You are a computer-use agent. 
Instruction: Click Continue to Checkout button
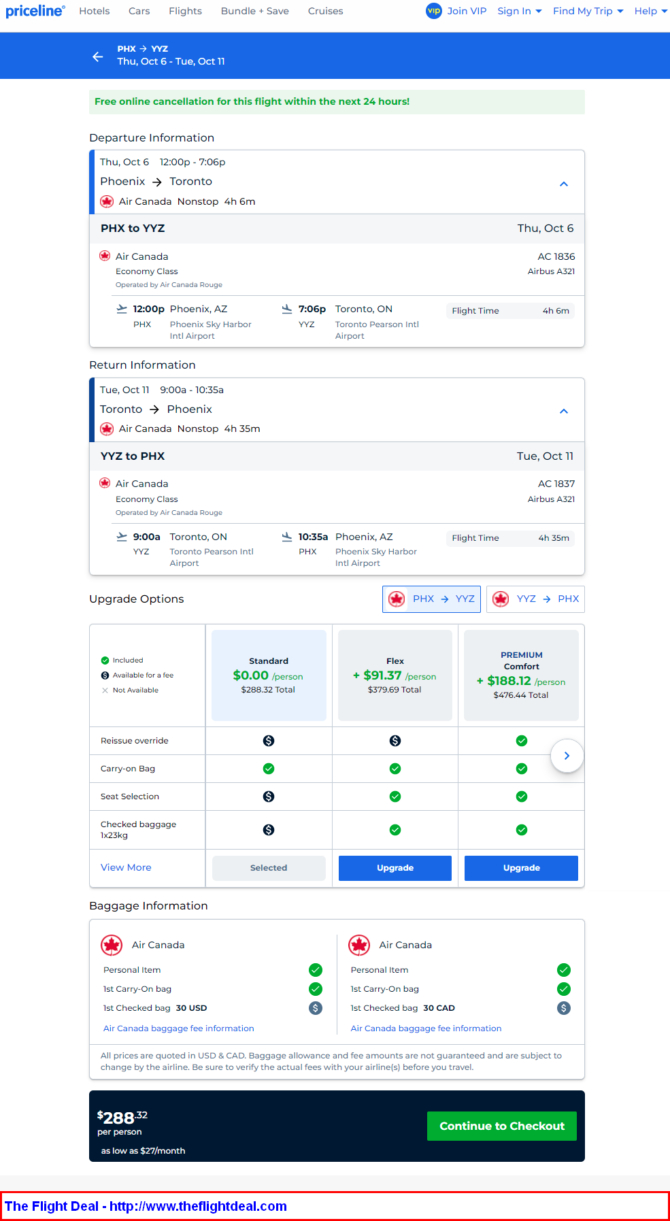[x=501, y=1126]
